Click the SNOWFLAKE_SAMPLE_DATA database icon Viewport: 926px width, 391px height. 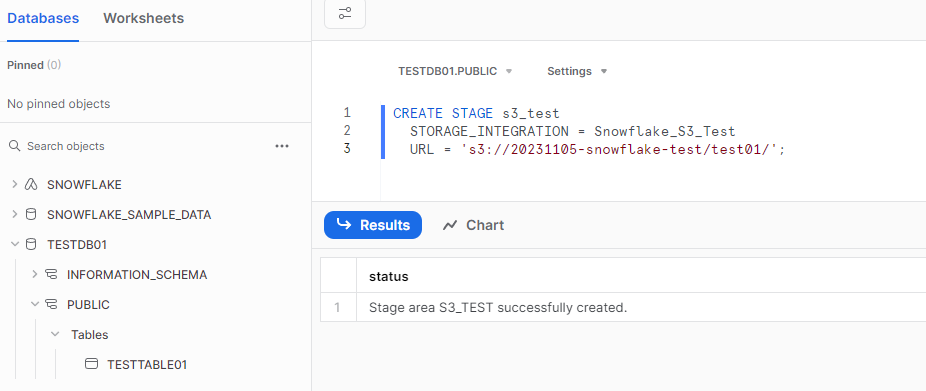31,215
